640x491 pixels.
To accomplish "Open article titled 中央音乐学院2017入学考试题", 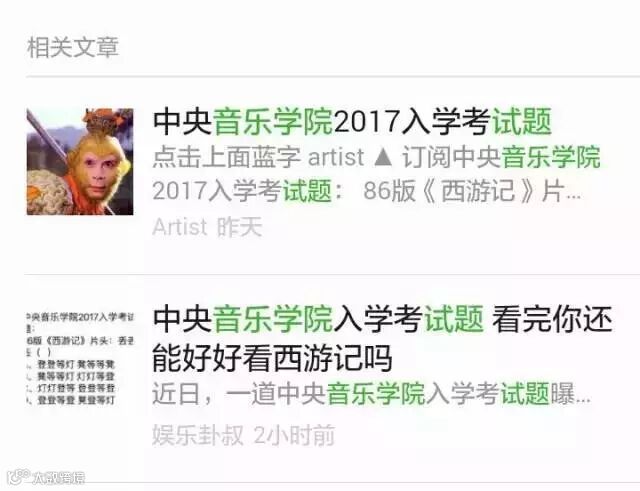I will click(x=353, y=121).
